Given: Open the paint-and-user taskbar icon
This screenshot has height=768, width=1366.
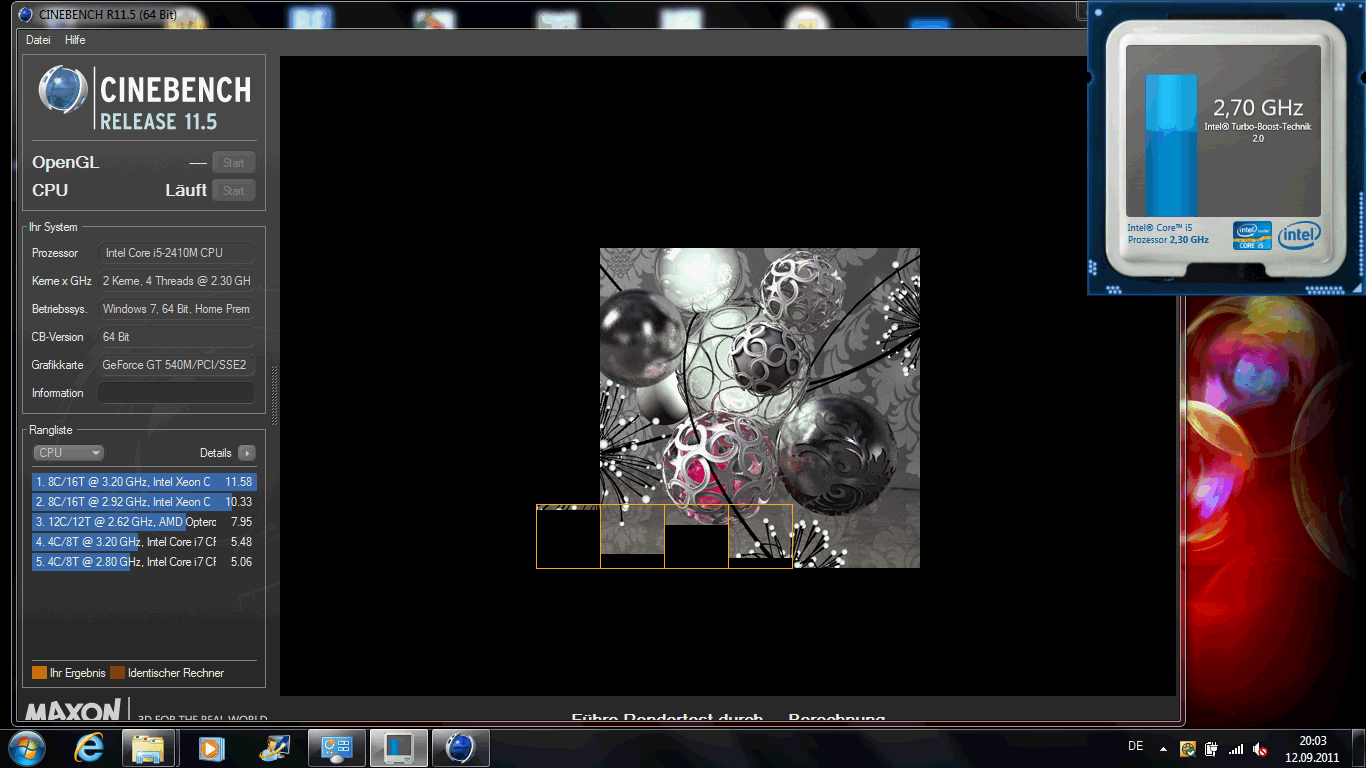Looking at the screenshot, I should click(273, 748).
